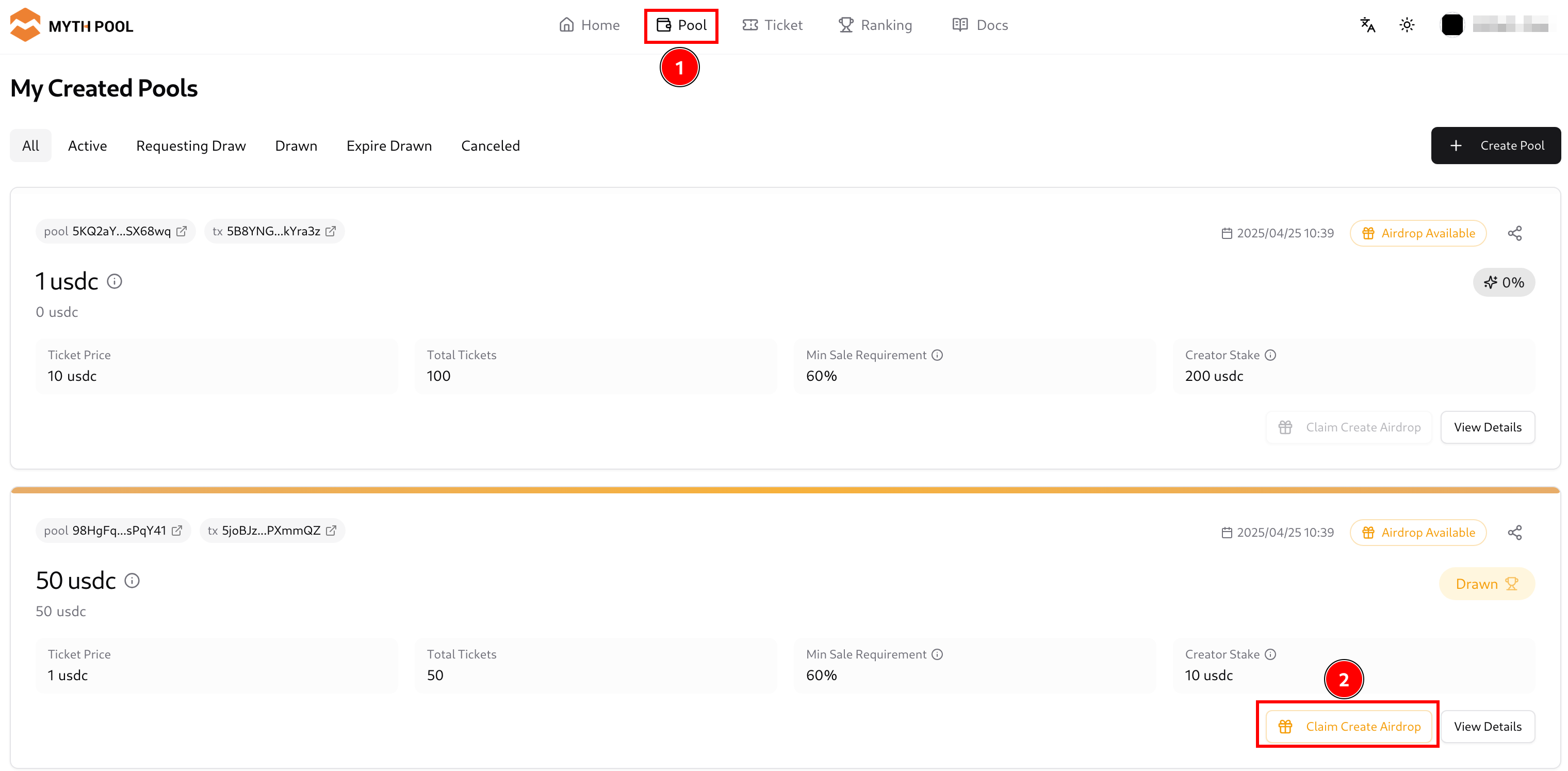
Task: Click the Total Tickets 100 value
Action: (439, 376)
